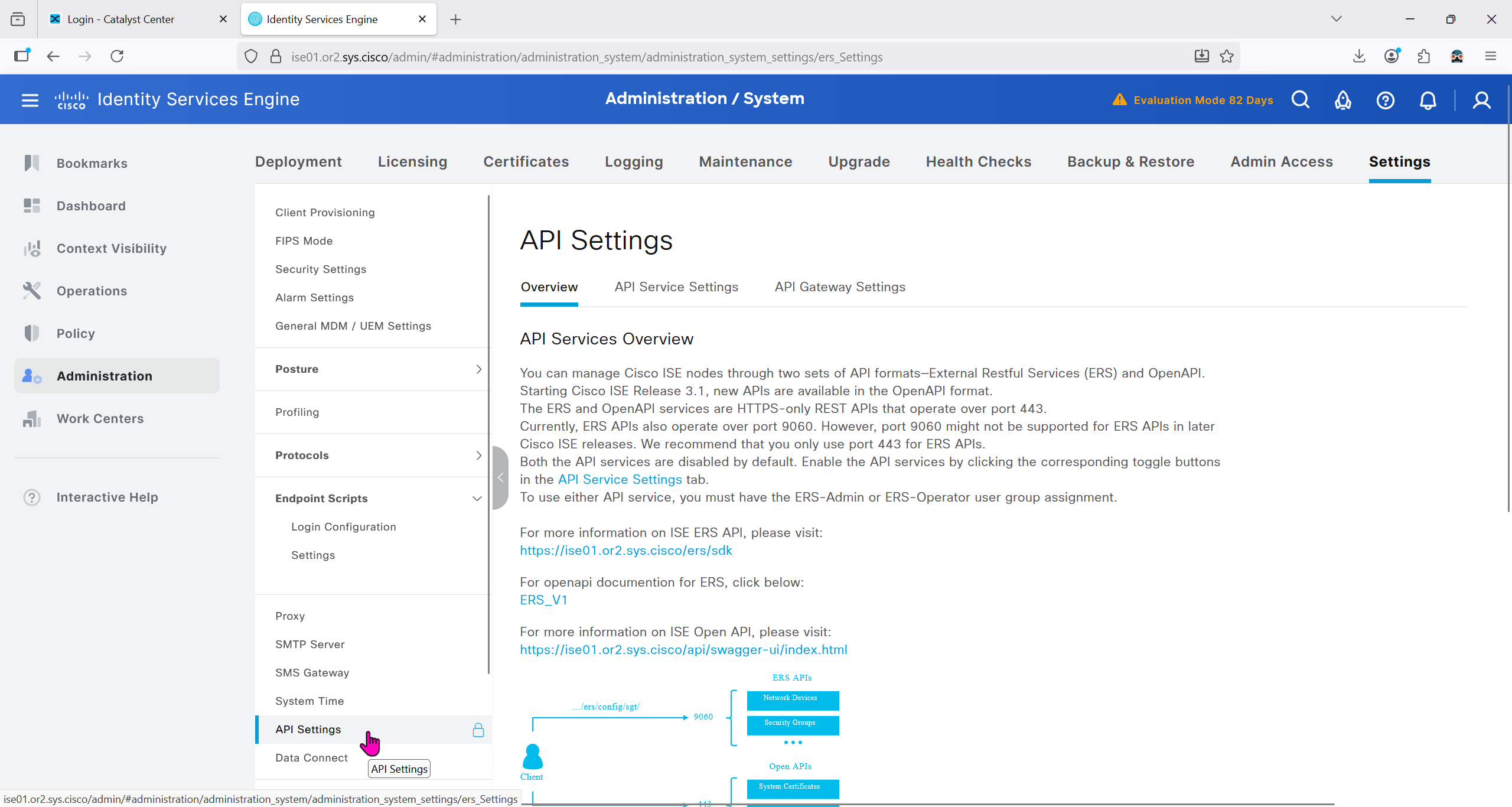The width and height of the screenshot is (1512, 807).
Task: Switch to API Service Settings tab
Action: (676, 287)
